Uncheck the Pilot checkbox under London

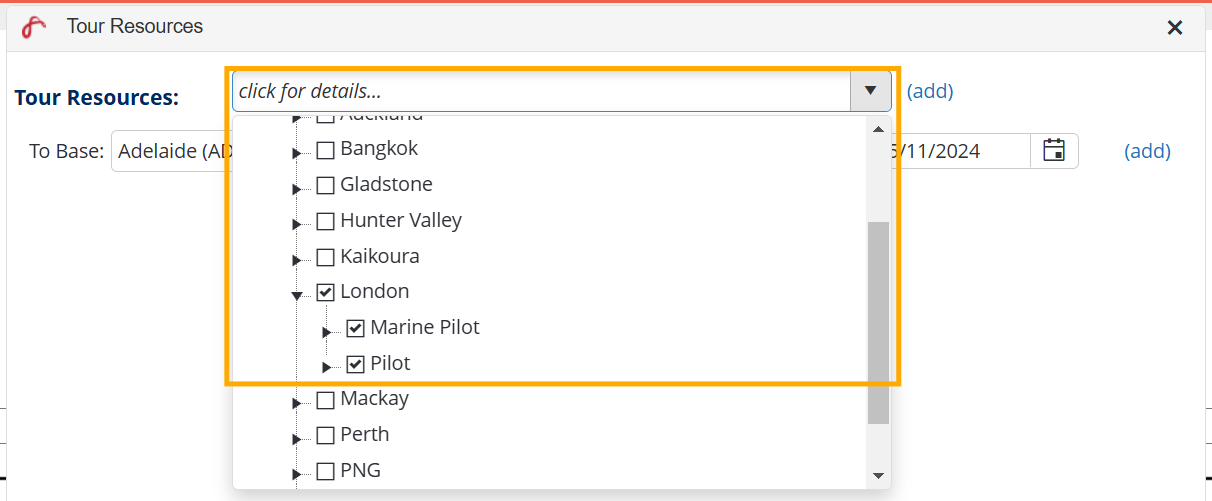point(355,365)
